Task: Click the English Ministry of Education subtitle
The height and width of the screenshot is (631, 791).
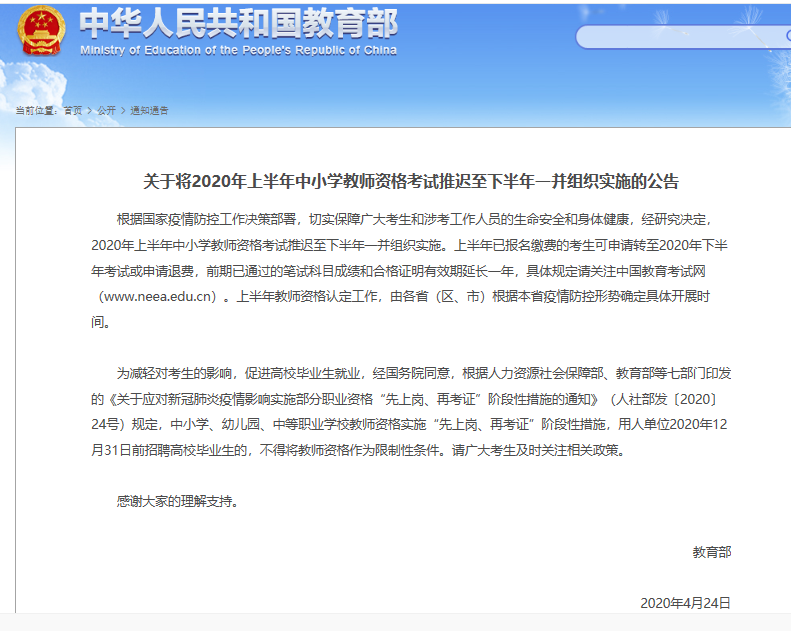Action: pyautogui.click(x=238, y=50)
